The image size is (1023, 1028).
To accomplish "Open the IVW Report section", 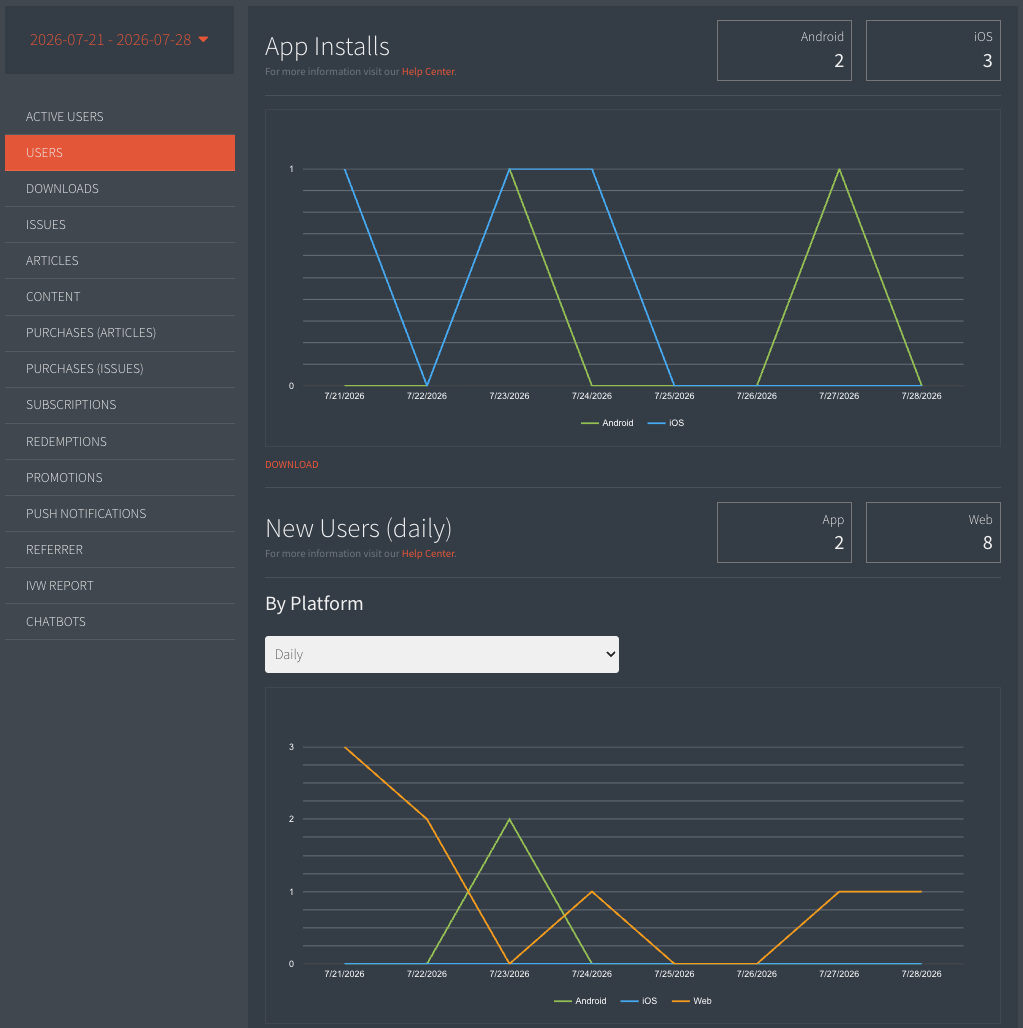I will [119, 585].
